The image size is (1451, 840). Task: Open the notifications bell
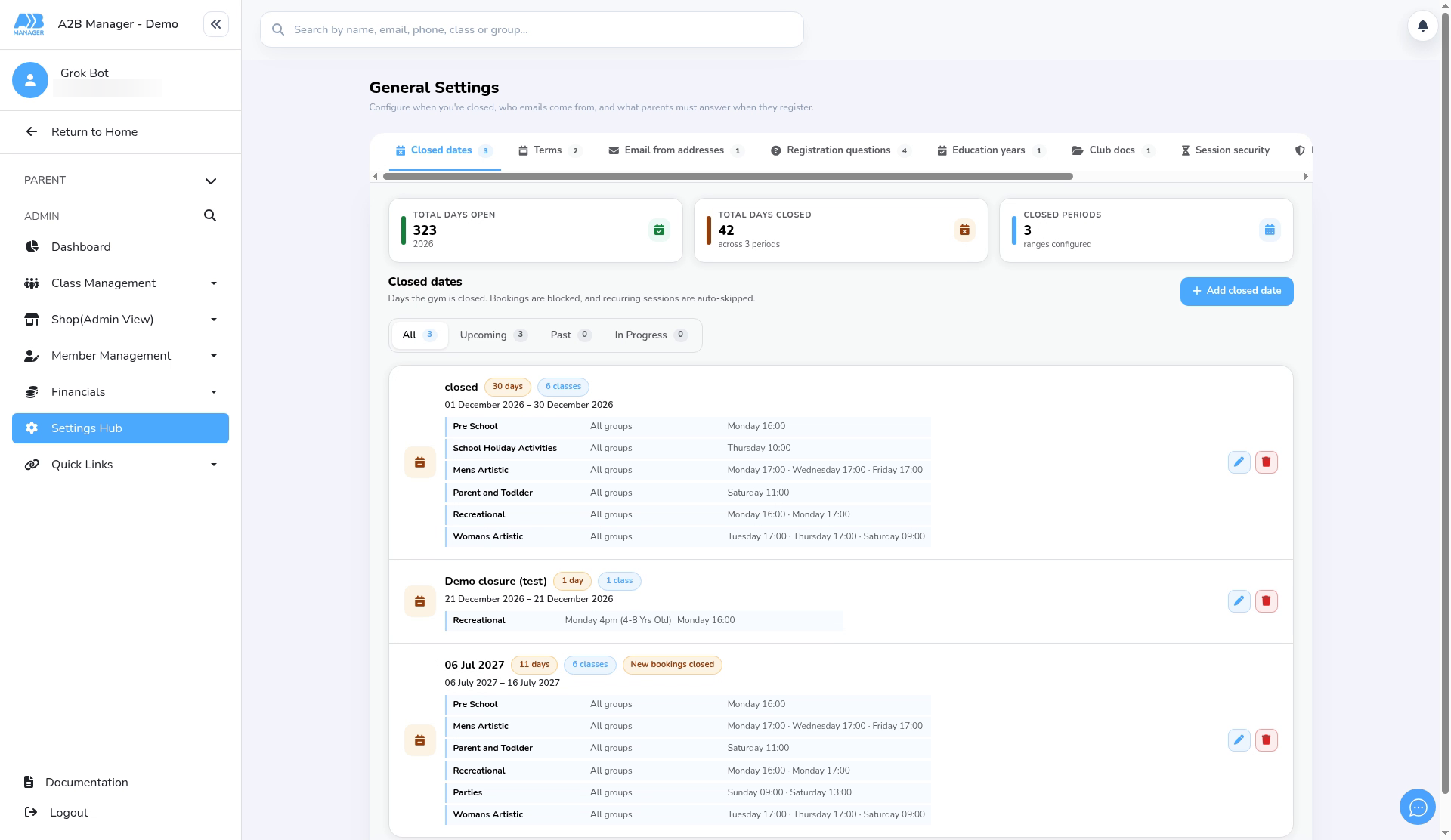point(1422,26)
